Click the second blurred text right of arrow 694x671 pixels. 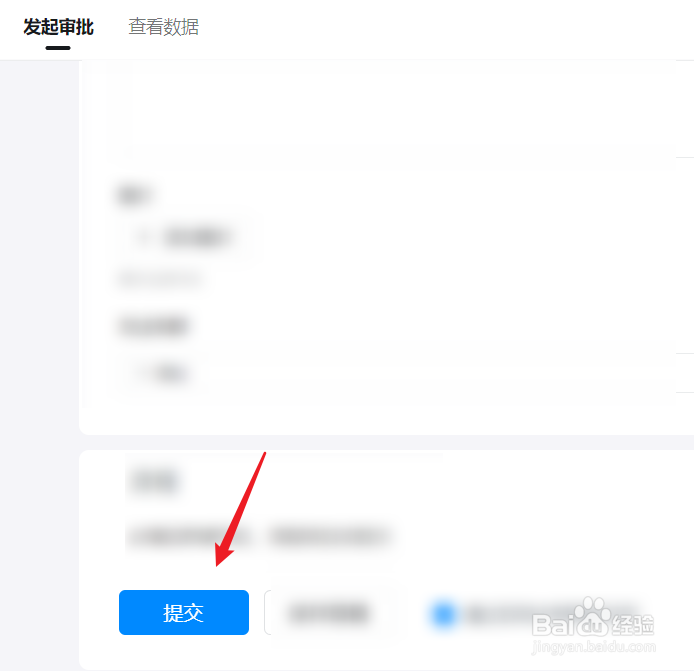330,536
